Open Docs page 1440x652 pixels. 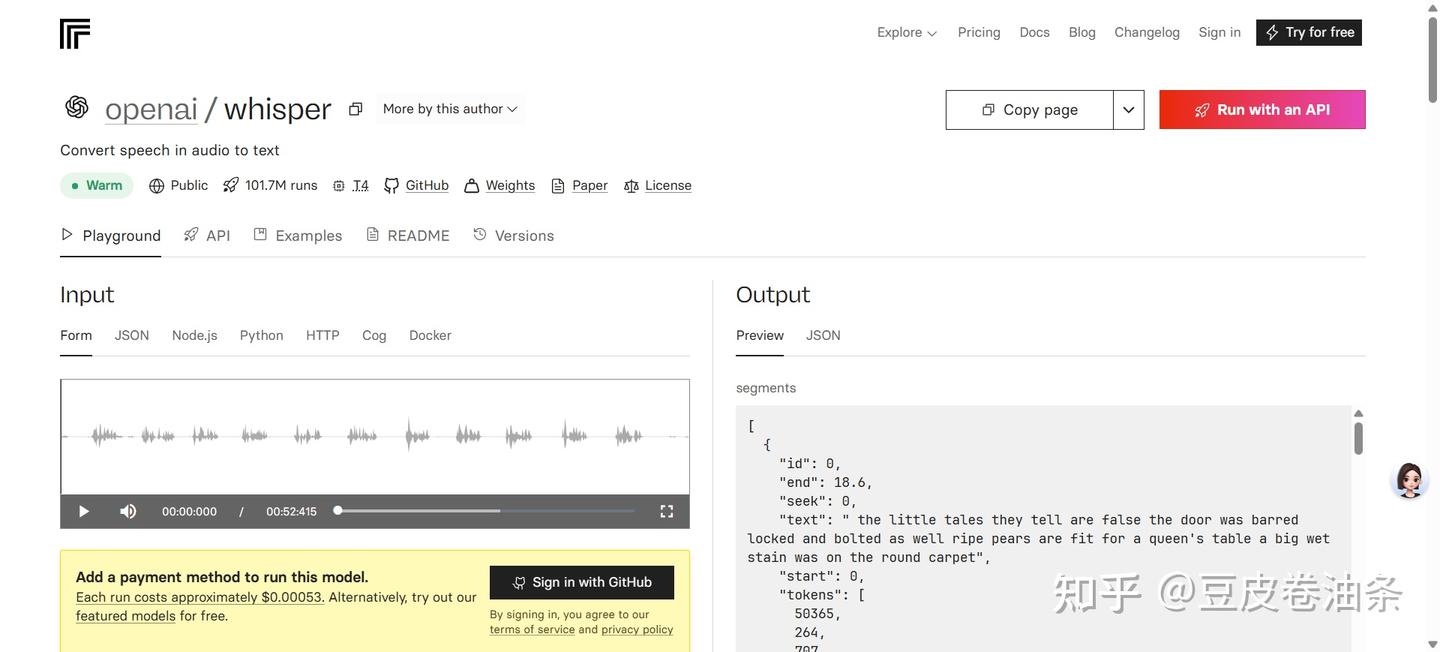coord(1034,32)
